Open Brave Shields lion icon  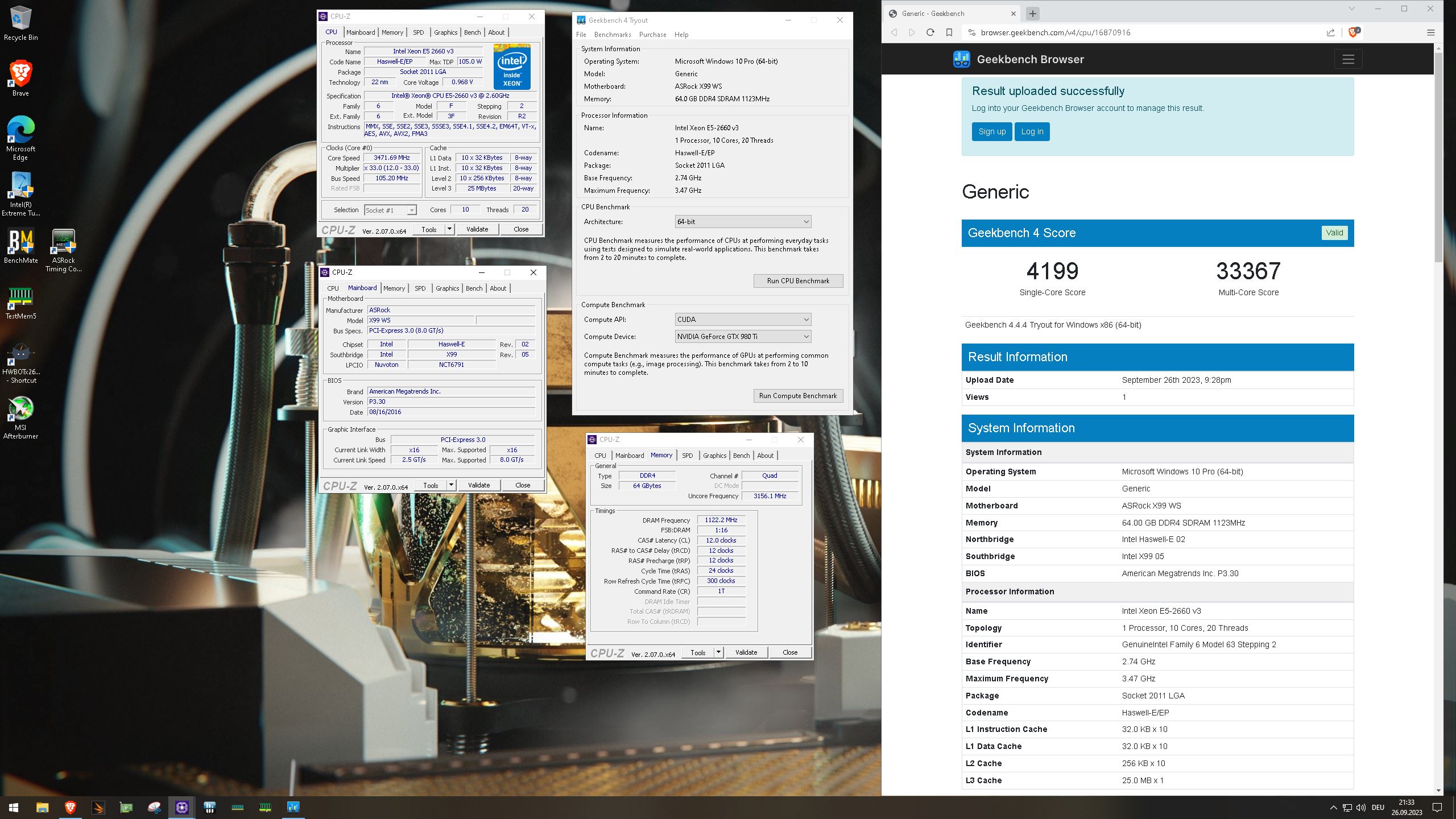pyautogui.click(x=1354, y=32)
